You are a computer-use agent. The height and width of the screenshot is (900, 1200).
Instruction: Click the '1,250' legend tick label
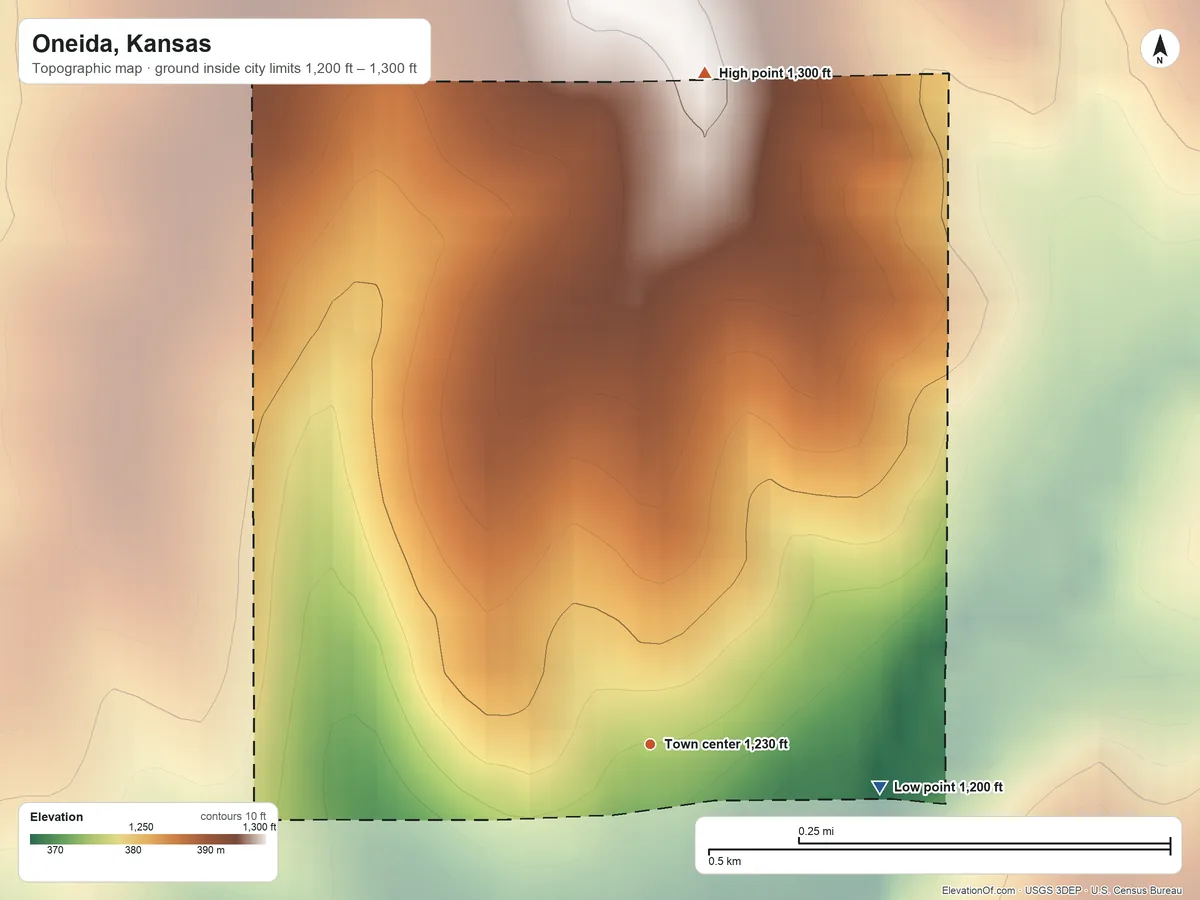tap(141, 827)
